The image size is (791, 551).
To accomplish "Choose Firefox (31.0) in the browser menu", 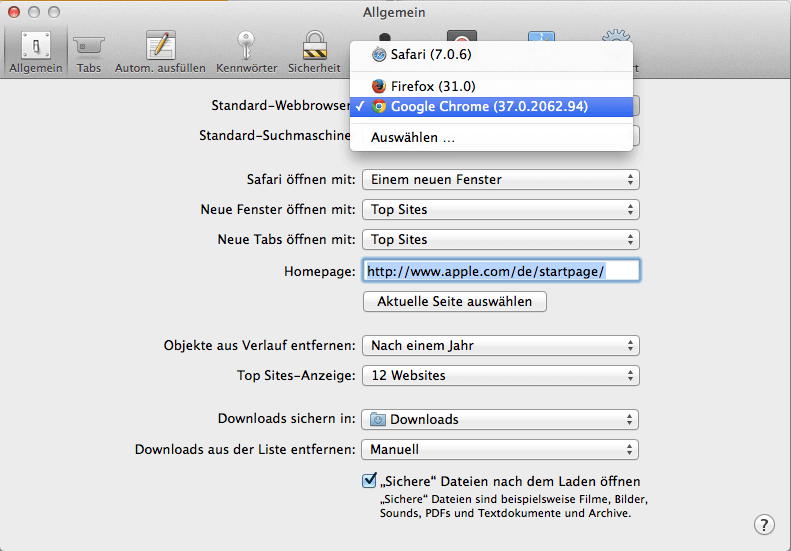I will click(x=491, y=86).
